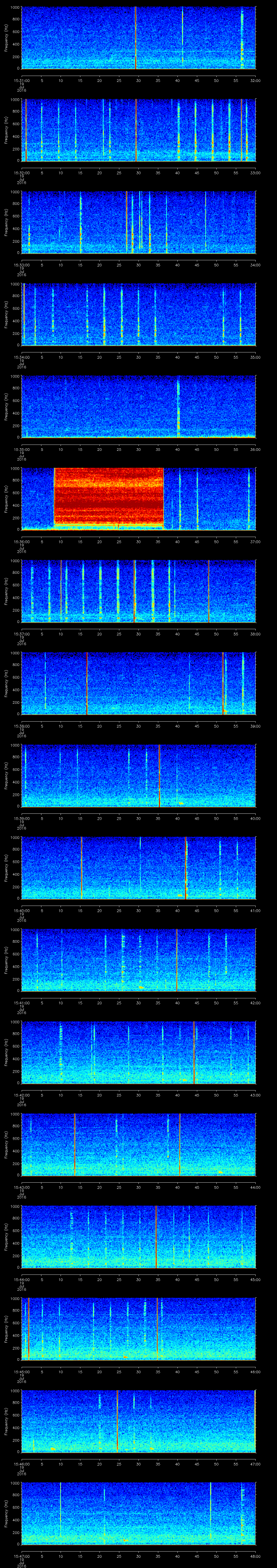
Task: Click the '42:00' end time label
Action: [255, 1003]
